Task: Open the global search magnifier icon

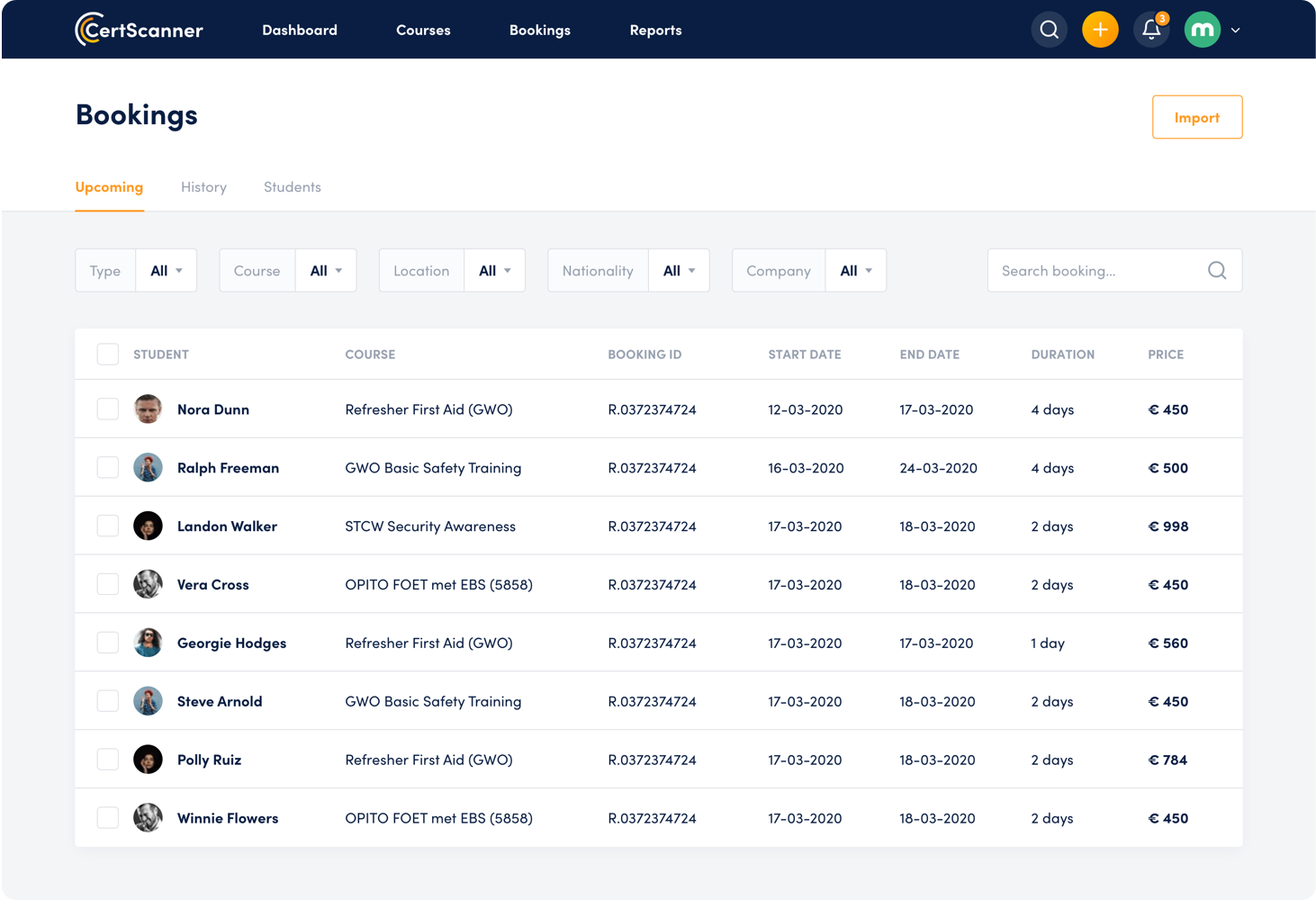Action: pyautogui.click(x=1049, y=29)
